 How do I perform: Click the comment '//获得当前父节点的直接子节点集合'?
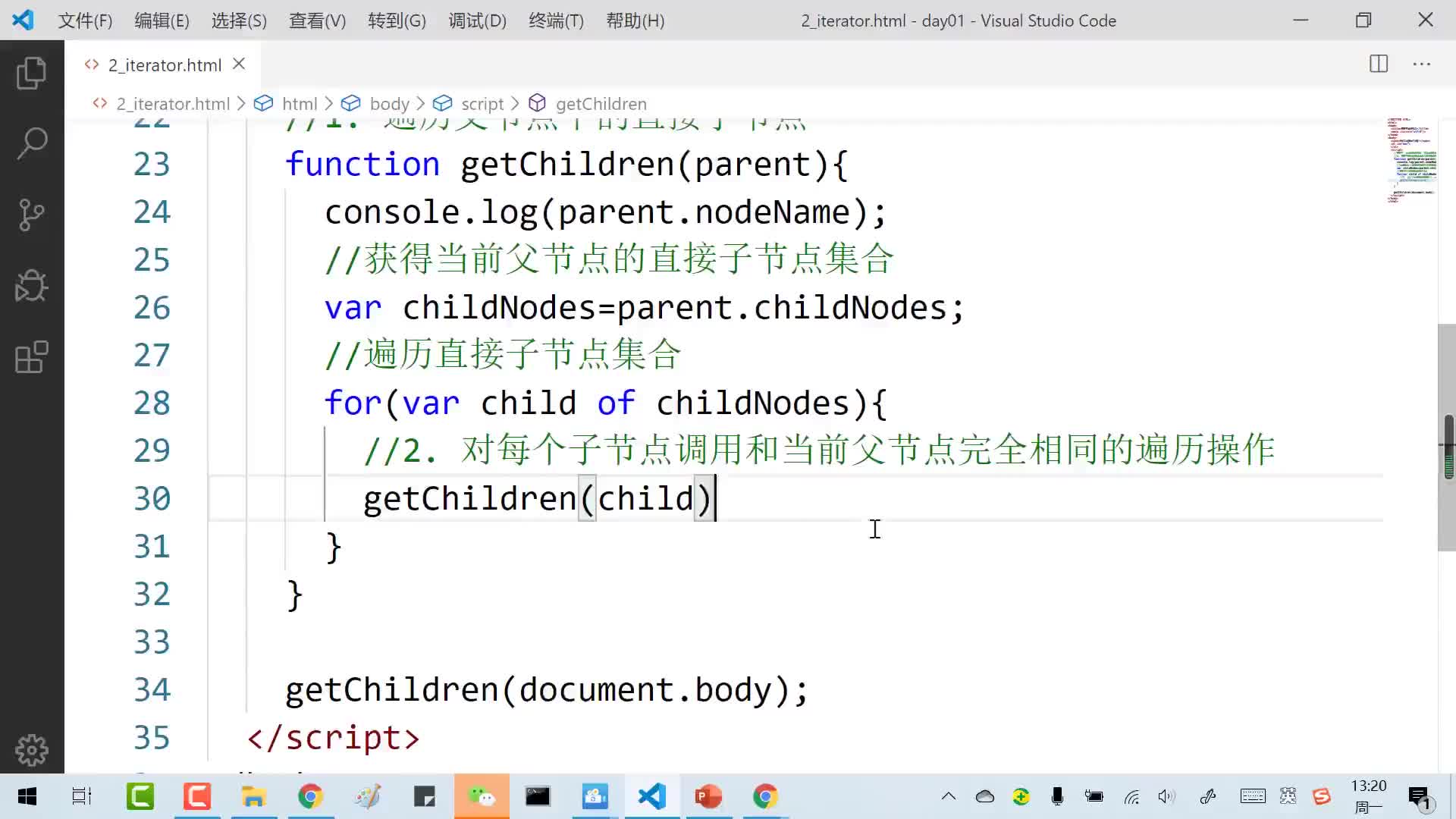click(x=609, y=259)
